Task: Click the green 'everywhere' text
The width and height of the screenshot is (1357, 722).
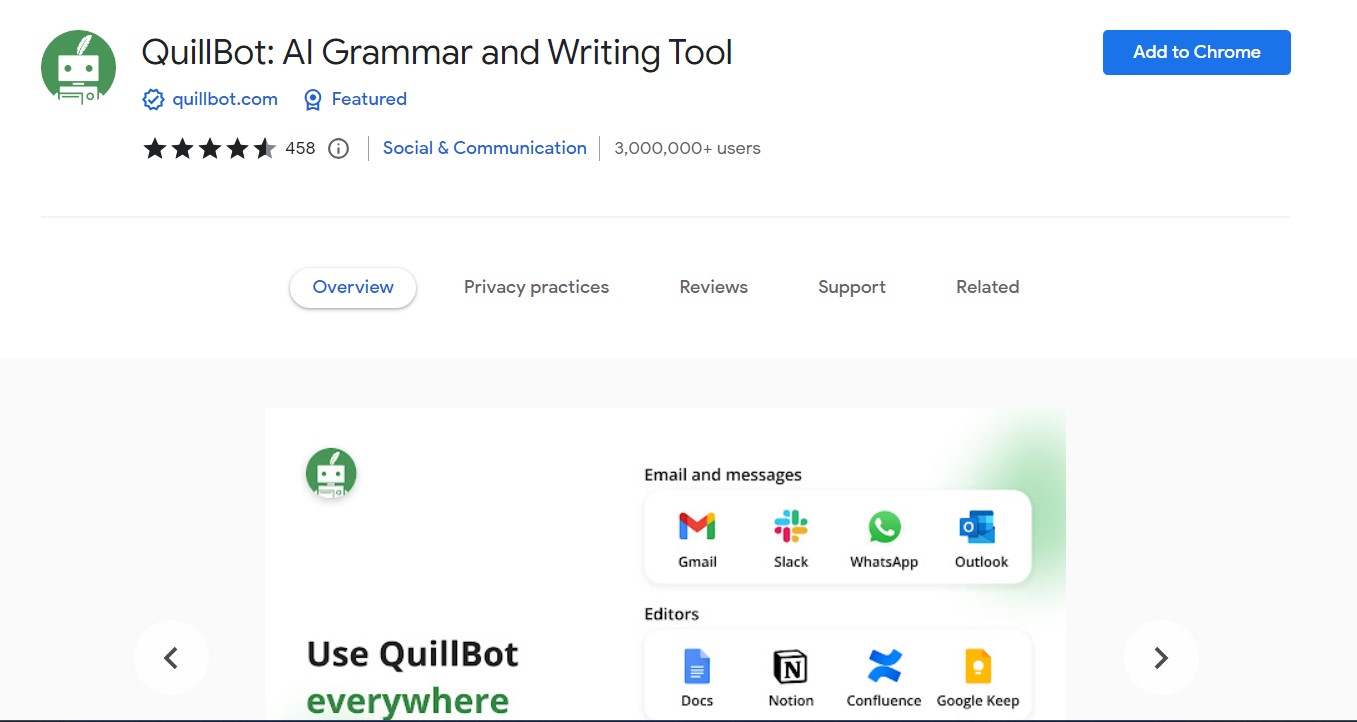Action: coord(407,701)
